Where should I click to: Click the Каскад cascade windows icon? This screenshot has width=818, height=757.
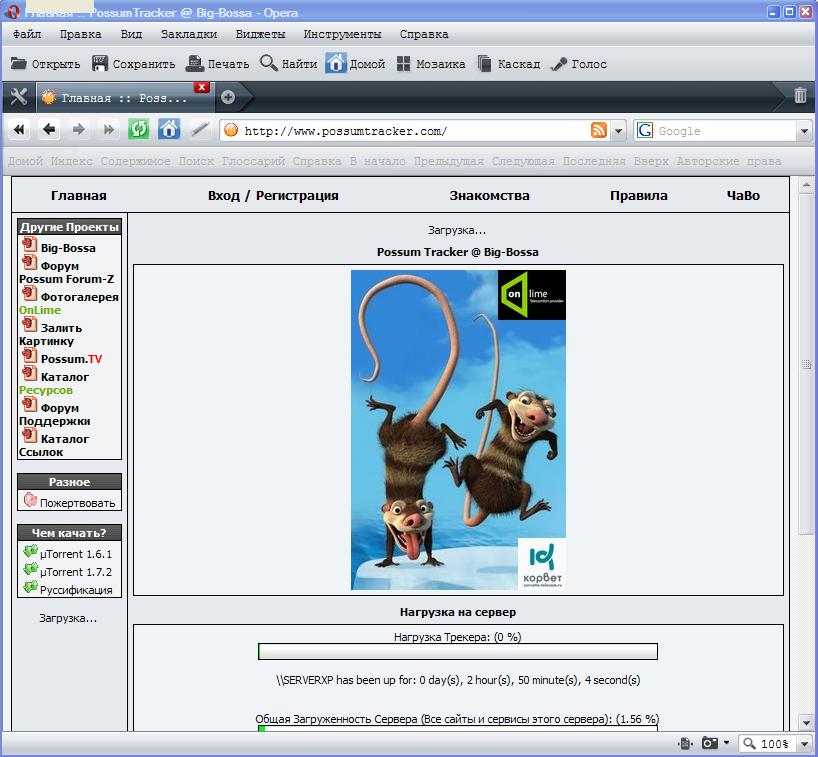point(485,64)
